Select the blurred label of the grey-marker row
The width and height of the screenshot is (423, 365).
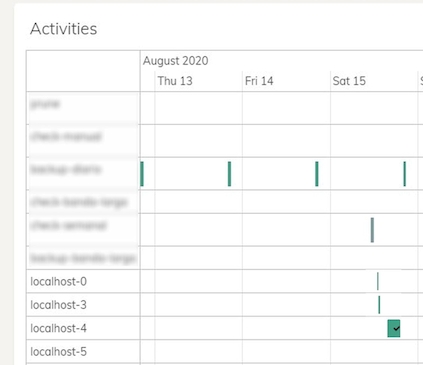(69, 226)
